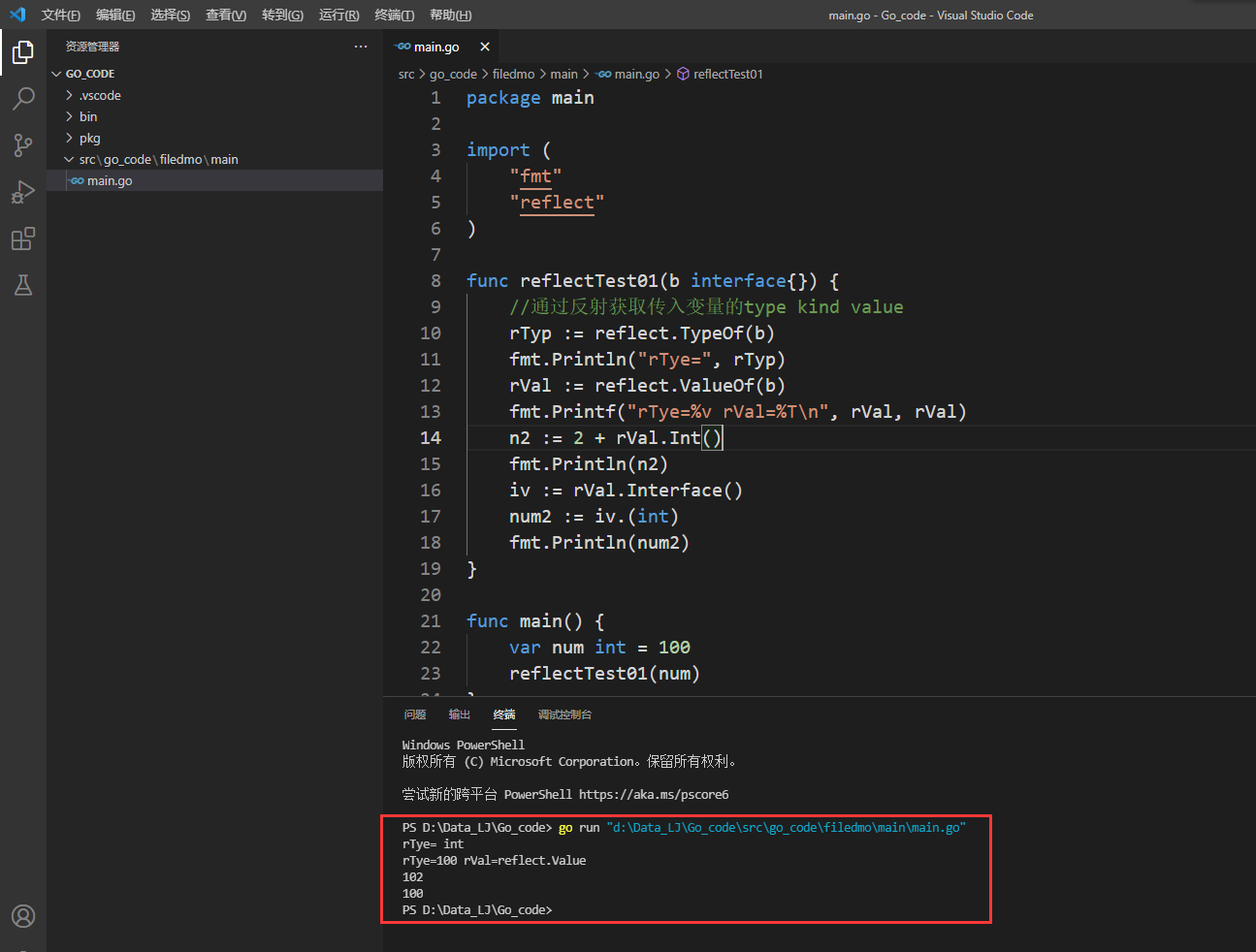The width and height of the screenshot is (1256, 952).
Task: Click "func main()" on line 21
Action: (x=525, y=621)
